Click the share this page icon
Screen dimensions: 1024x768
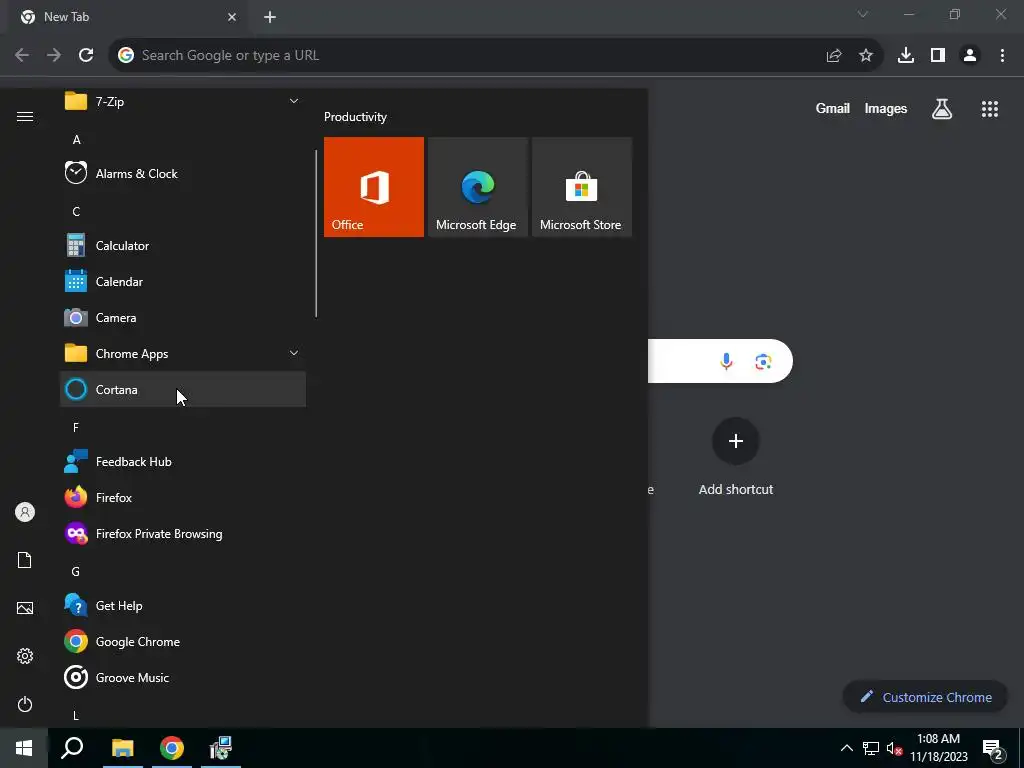tap(834, 56)
